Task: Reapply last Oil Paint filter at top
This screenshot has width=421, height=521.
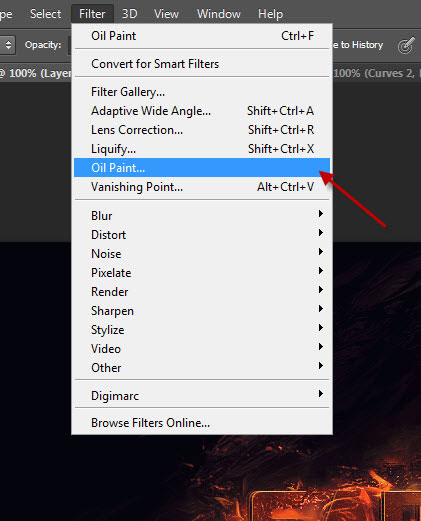Action: [202, 36]
